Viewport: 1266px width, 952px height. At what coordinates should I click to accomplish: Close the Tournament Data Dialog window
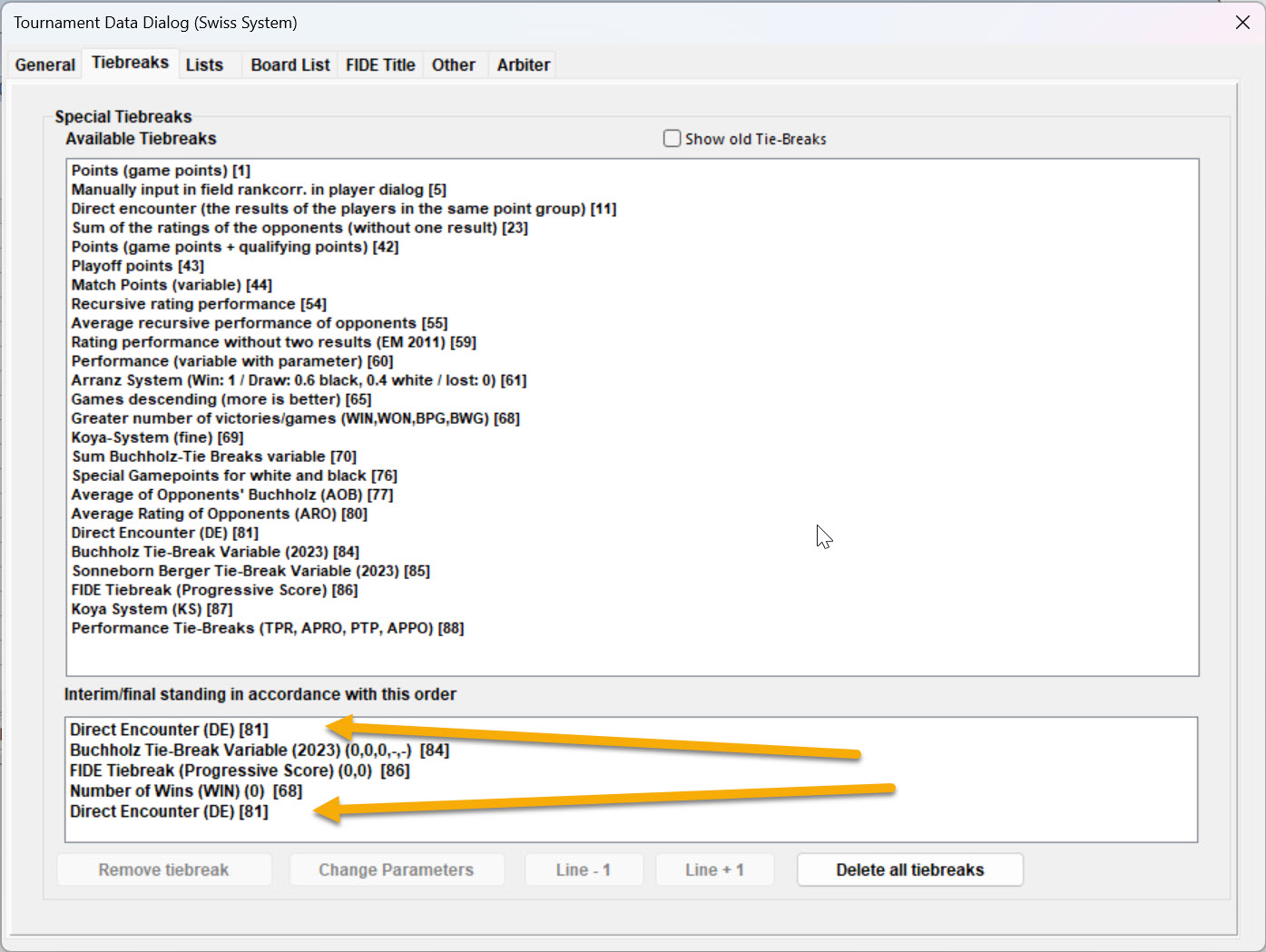coord(1242,23)
